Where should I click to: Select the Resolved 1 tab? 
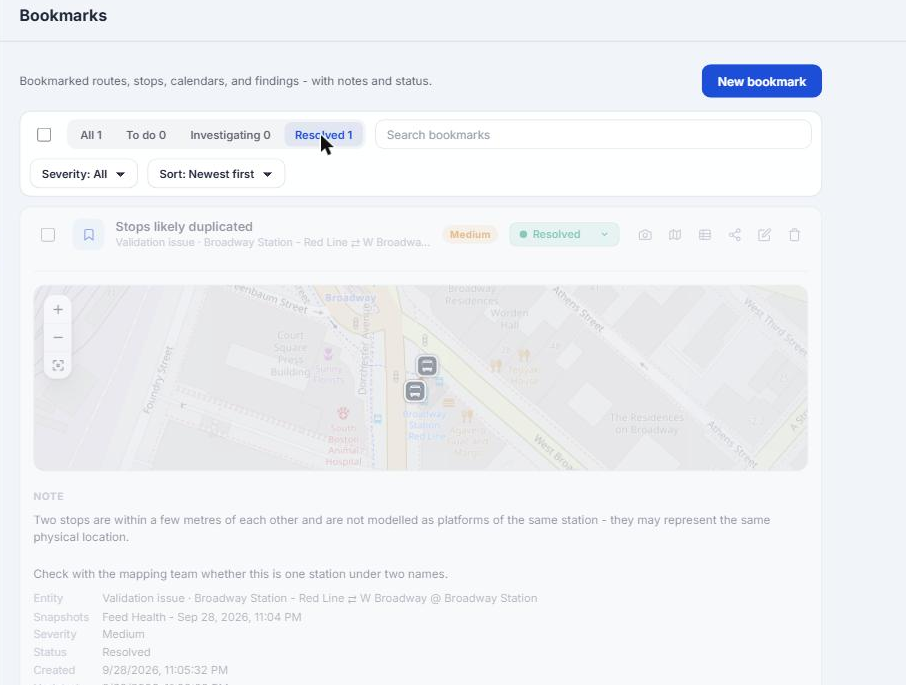click(x=324, y=135)
